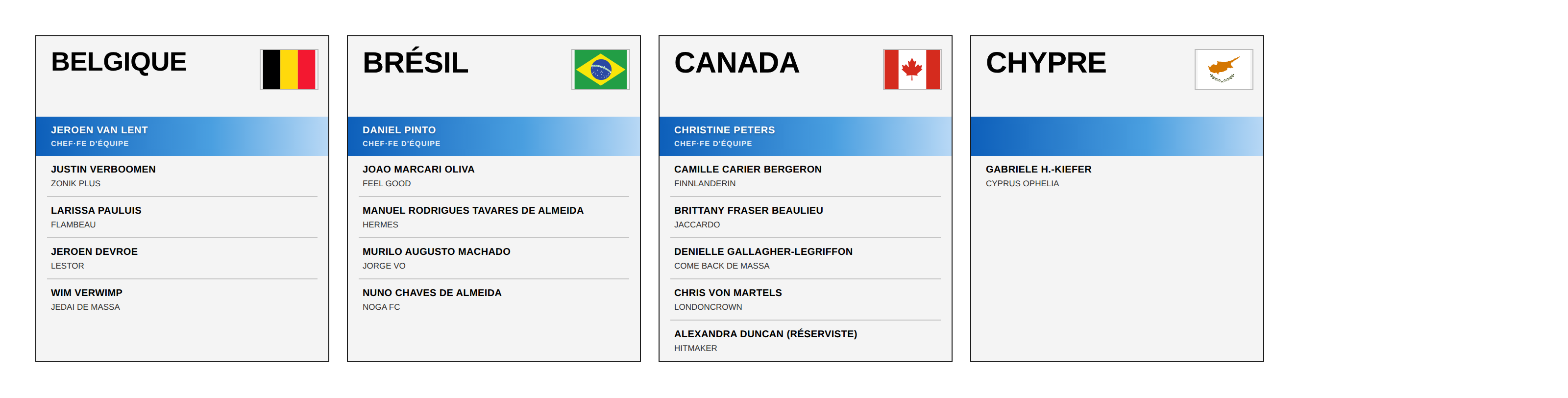This screenshot has width=1568, height=398.
Task: Open Gabriele H.-Kiefer Cyprus rider
Action: 1117,176
